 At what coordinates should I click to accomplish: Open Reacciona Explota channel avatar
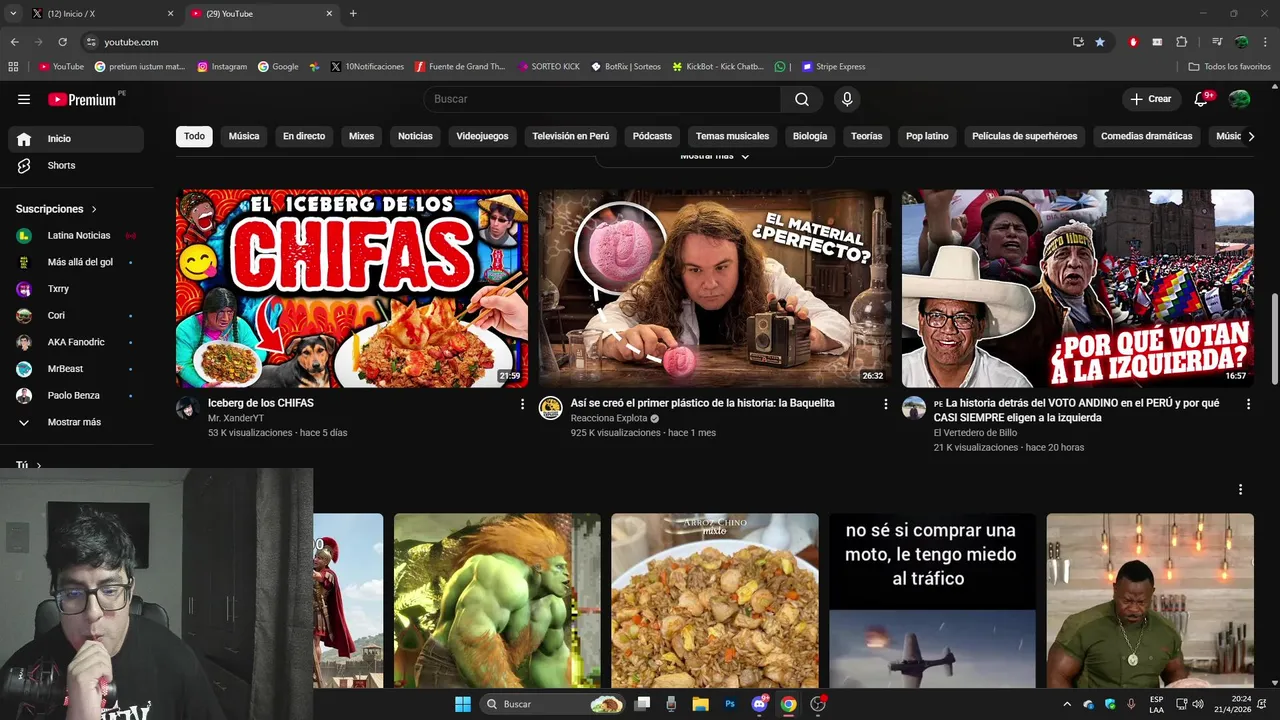[551, 408]
